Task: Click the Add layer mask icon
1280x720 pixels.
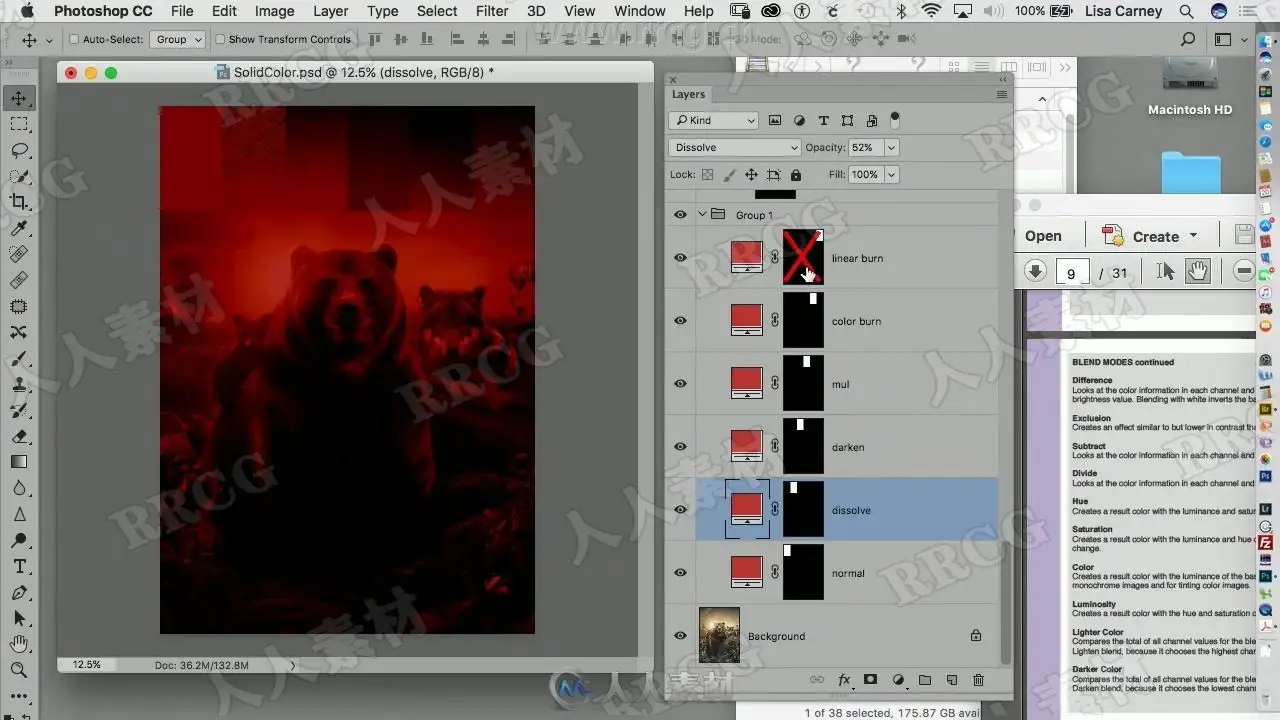Action: pos(870,680)
